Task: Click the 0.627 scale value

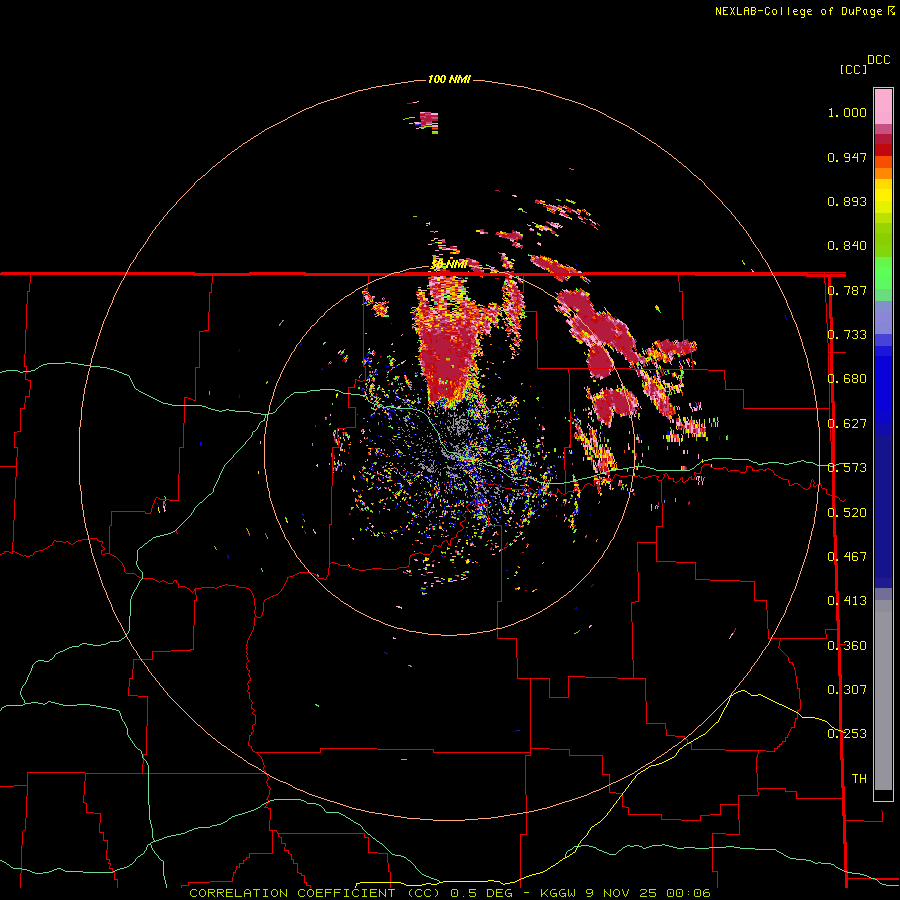Action: pos(847,424)
